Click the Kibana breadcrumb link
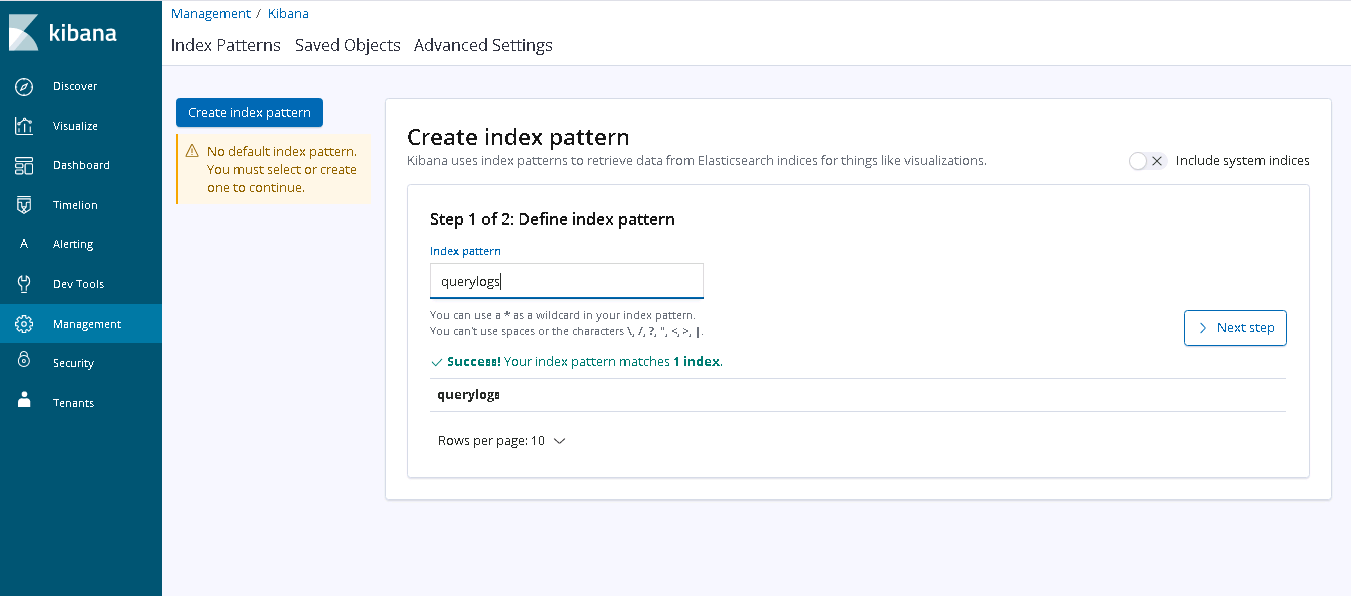Screen dimensions: 1351x596 288,14
